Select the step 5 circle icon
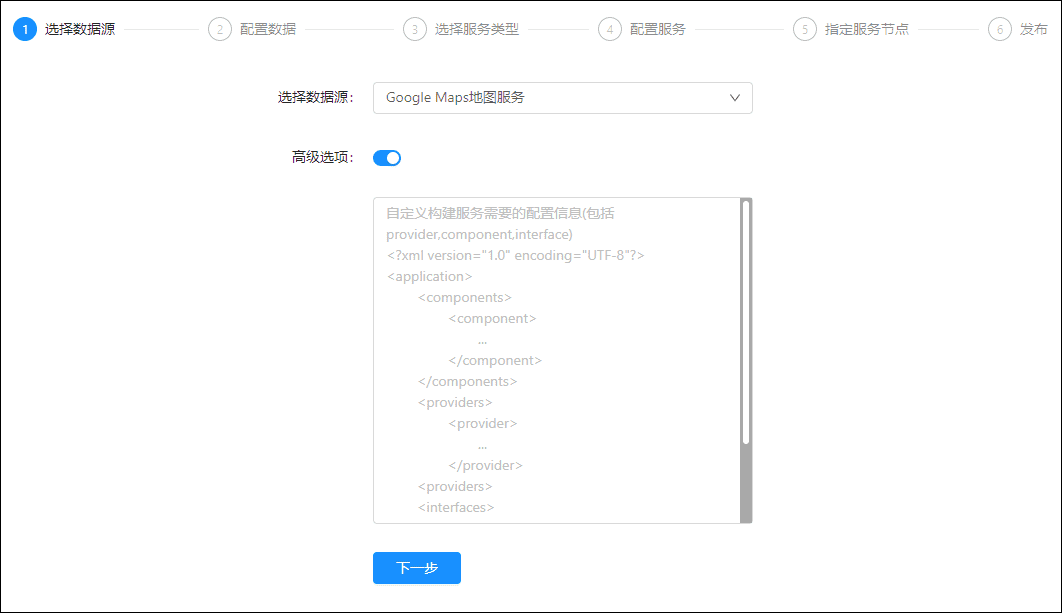This screenshot has width=1062, height=613. click(804, 29)
